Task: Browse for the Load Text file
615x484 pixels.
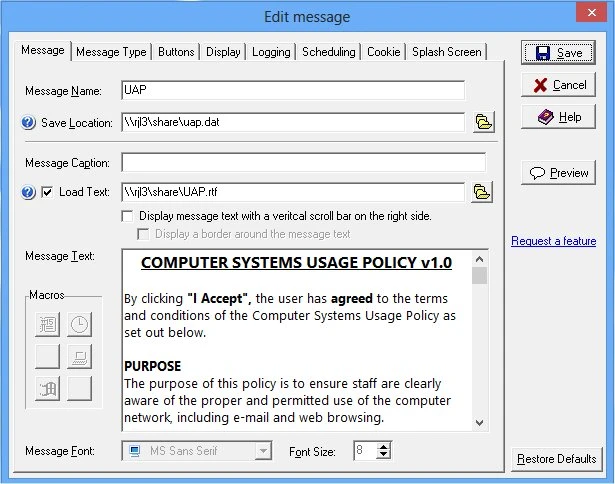Action: pyautogui.click(x=483, y=192)
